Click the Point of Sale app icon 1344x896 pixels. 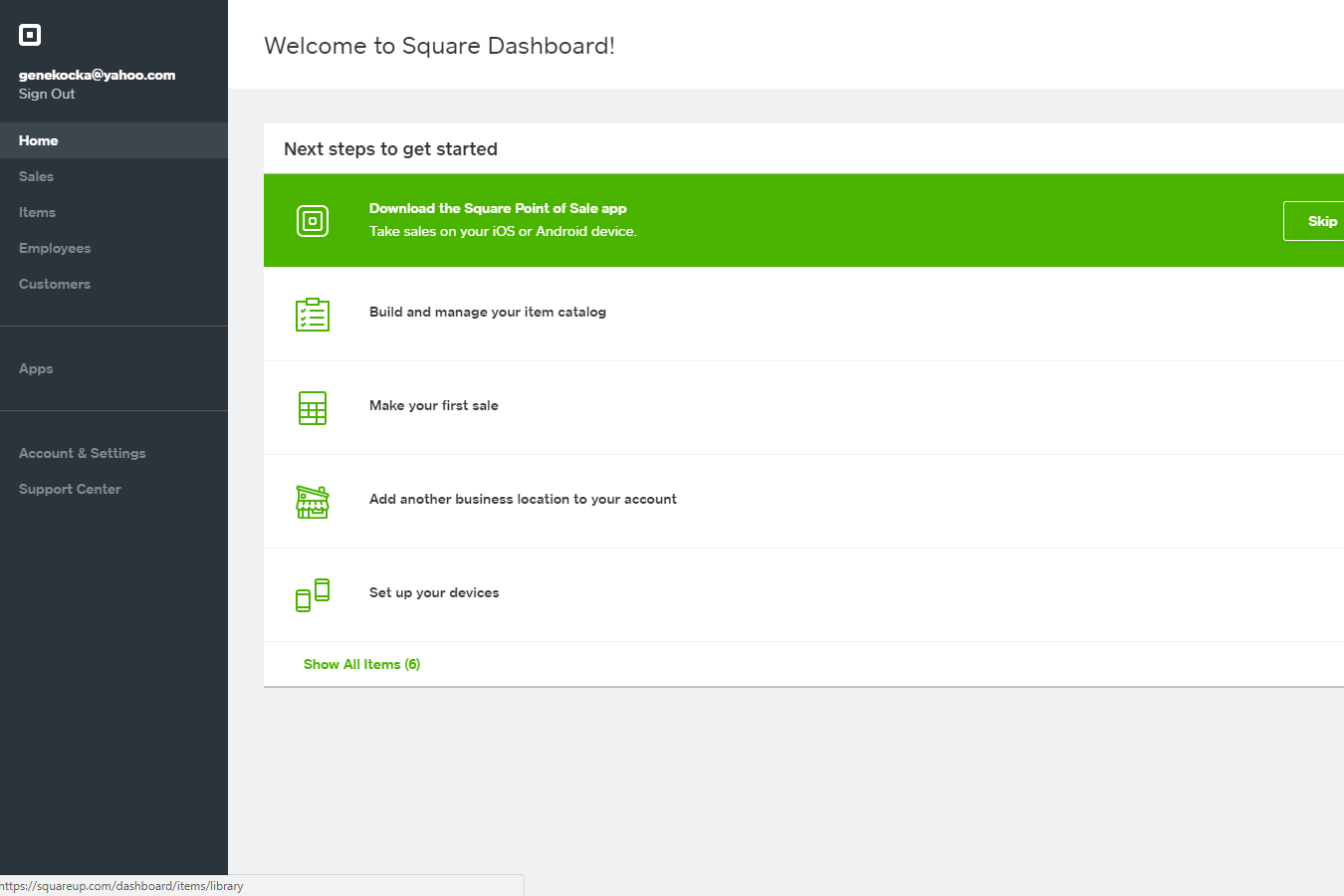coord(313,221)
